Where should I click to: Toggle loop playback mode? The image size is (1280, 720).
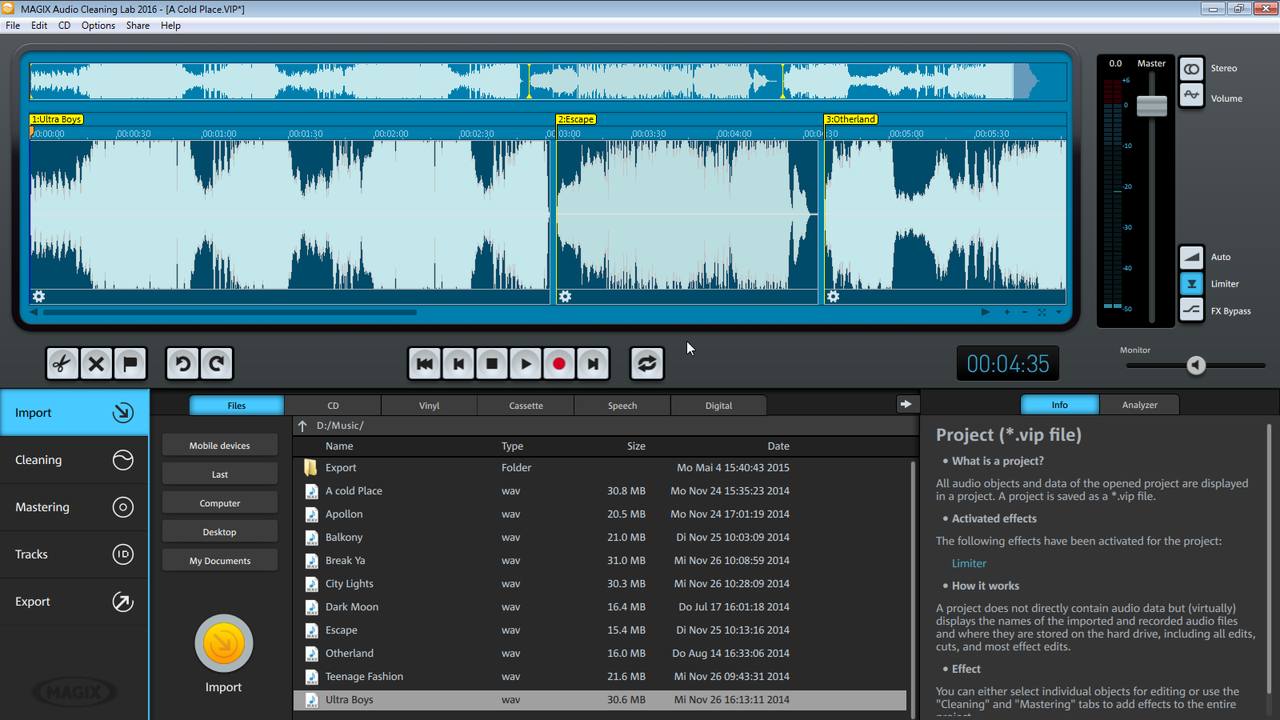tap(647, 364)
